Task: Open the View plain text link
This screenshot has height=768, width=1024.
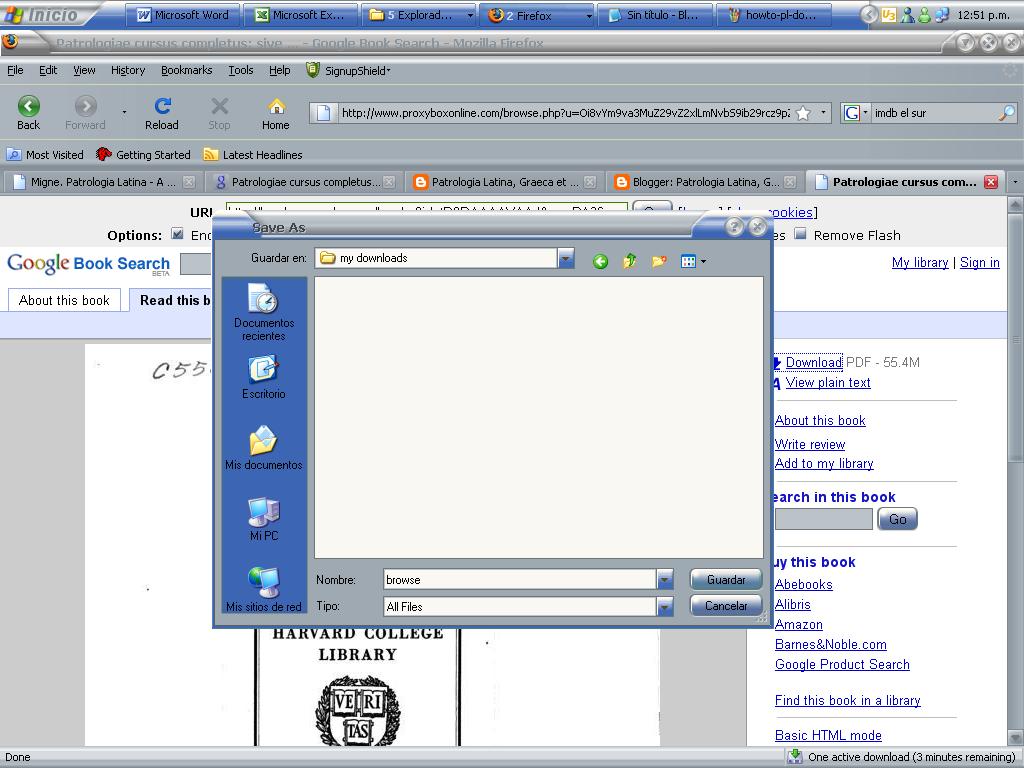Action: [x=828, y=383]
